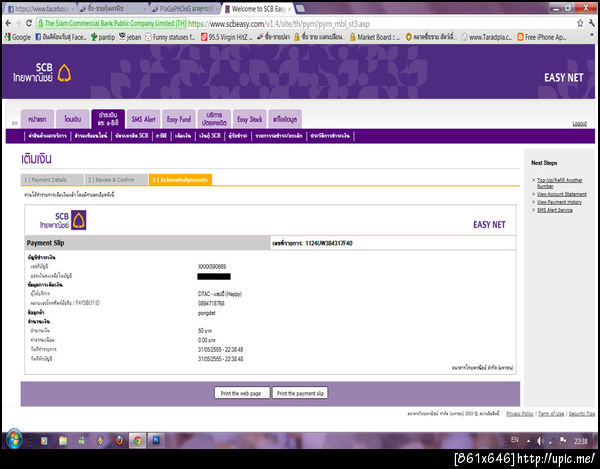Click the SCB logo on the payment slip
The height and width of the screenshot is (469, 600).
click(63, 220)
